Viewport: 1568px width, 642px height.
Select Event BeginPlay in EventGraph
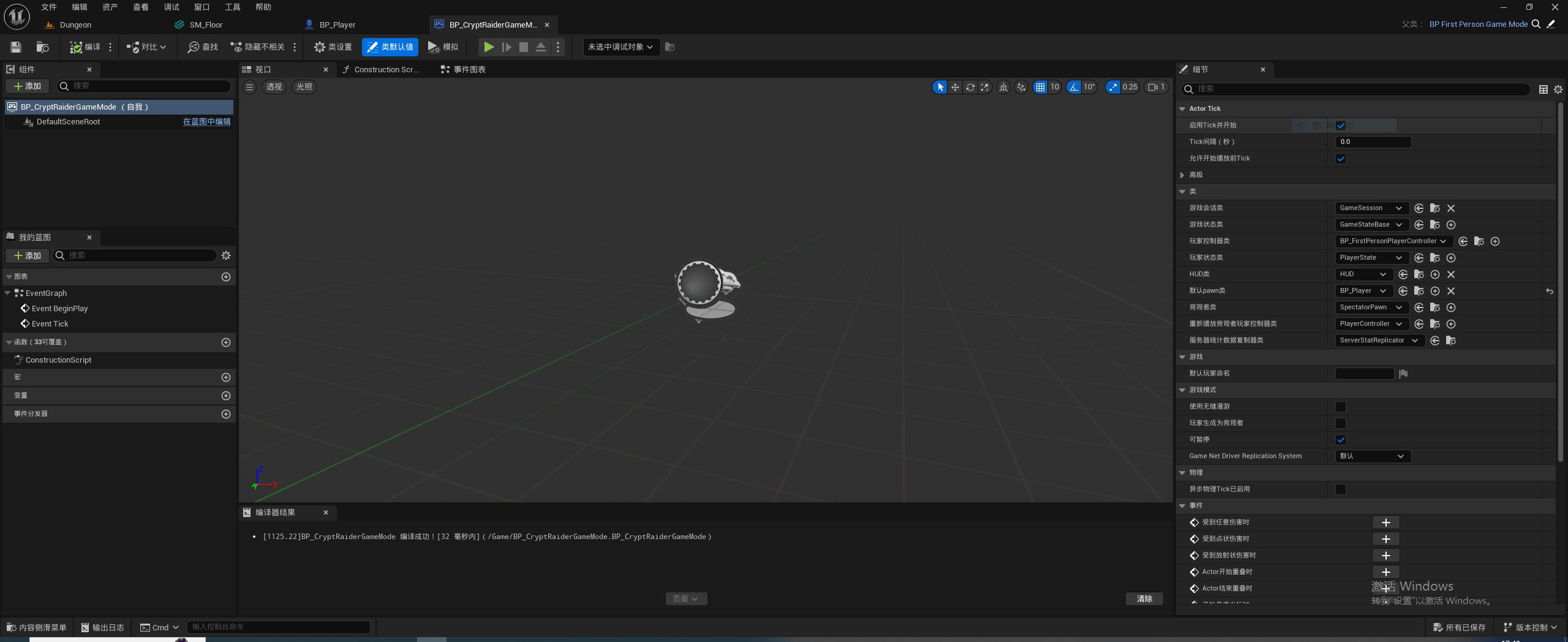[59, 309]
